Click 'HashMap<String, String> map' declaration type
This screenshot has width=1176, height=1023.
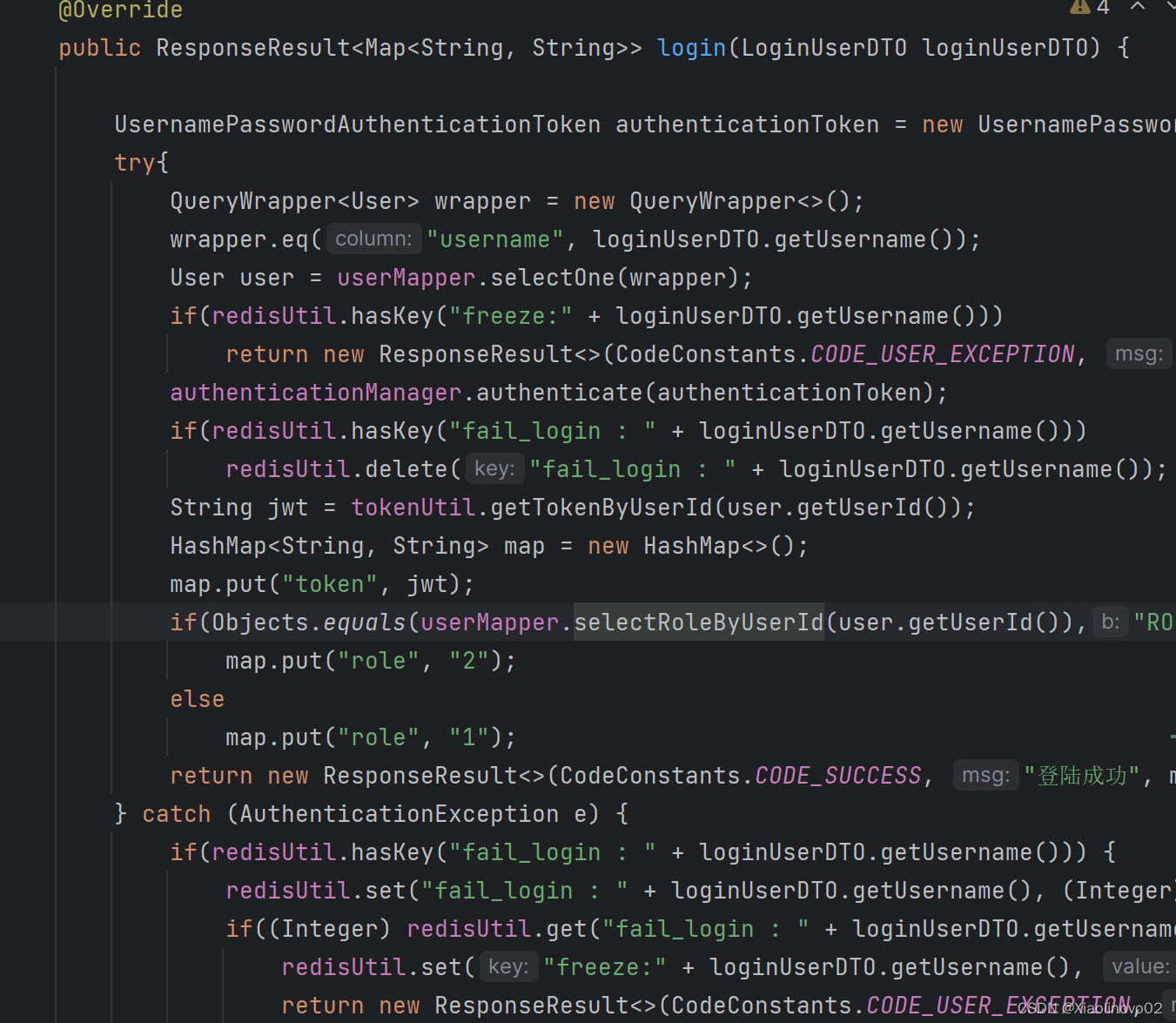pos(330,546)
